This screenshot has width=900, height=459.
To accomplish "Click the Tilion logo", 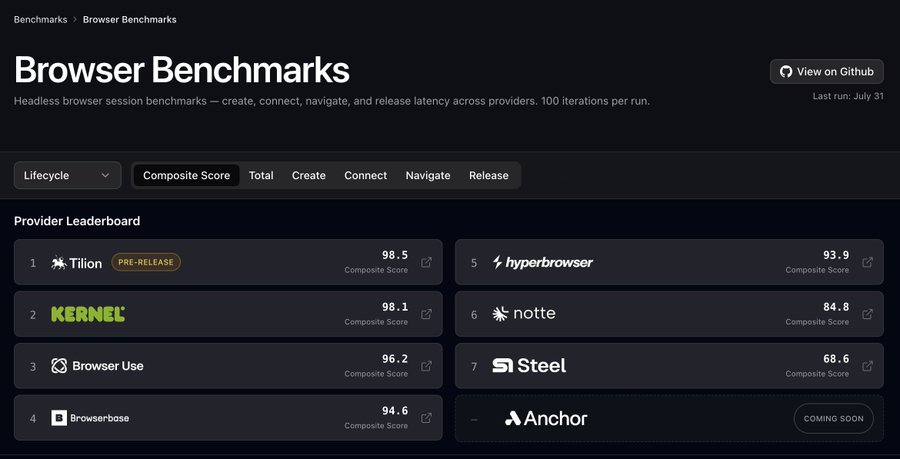I will click(76, 263).
